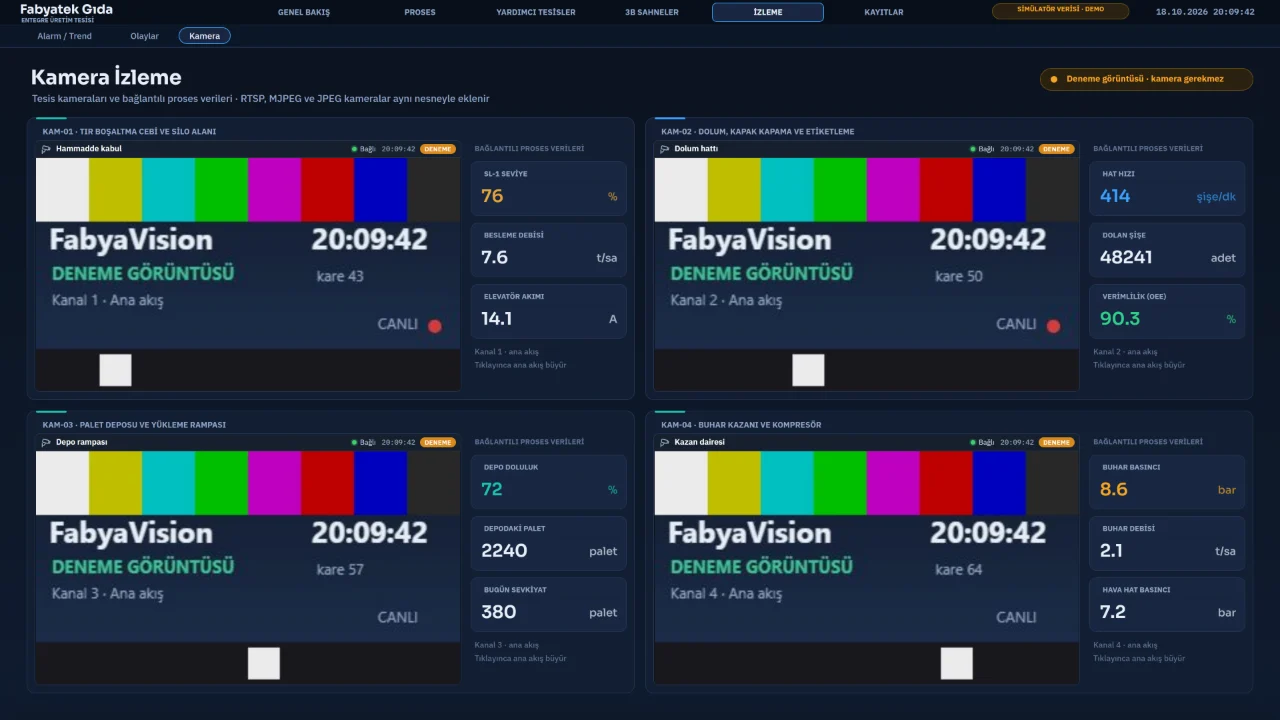Switch to 3B SAHNELER view
The width and height of the screenshot is (1280, 720).
click(652, 12)
